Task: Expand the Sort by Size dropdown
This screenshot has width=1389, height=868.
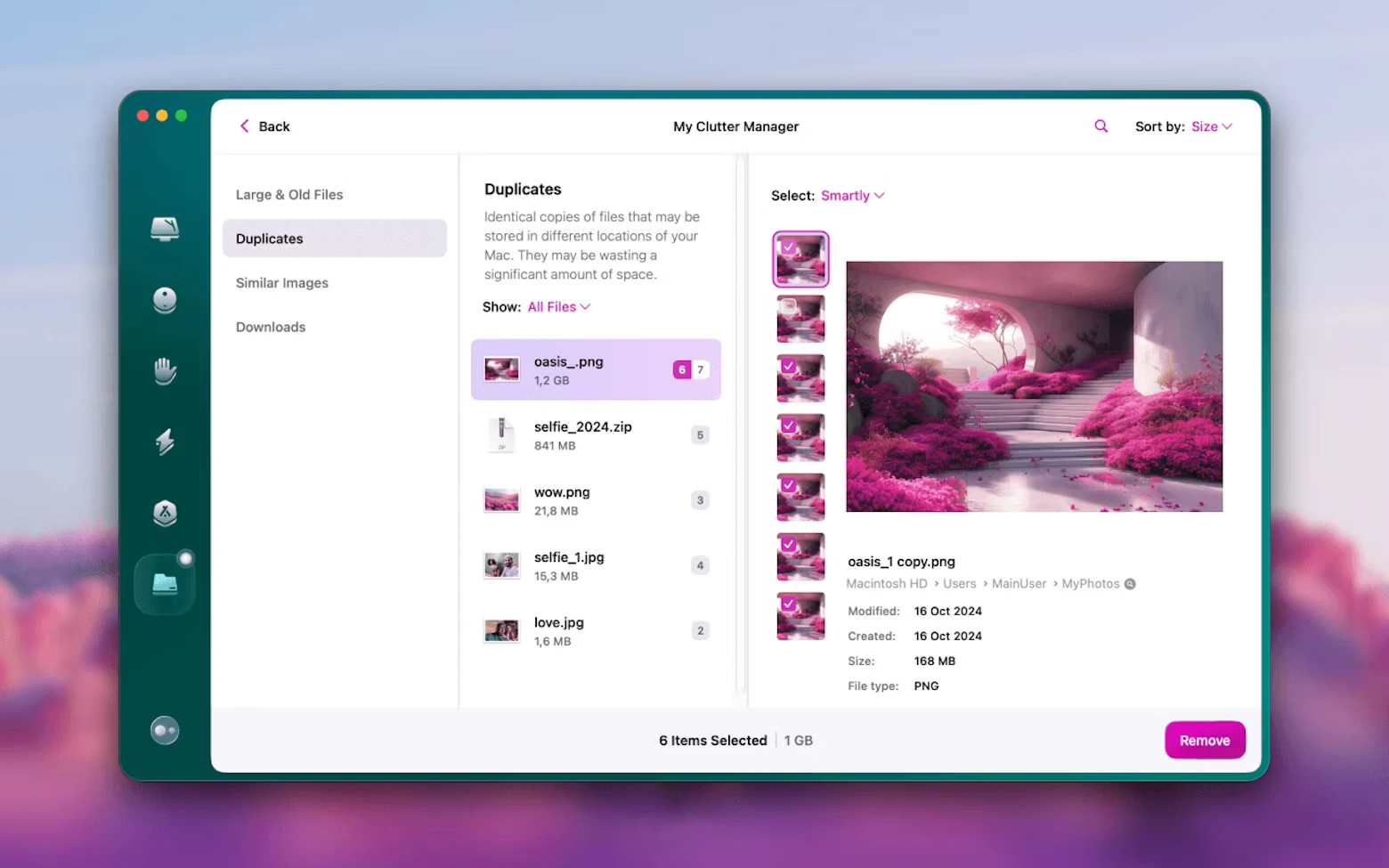Action: pos(1211,126)
